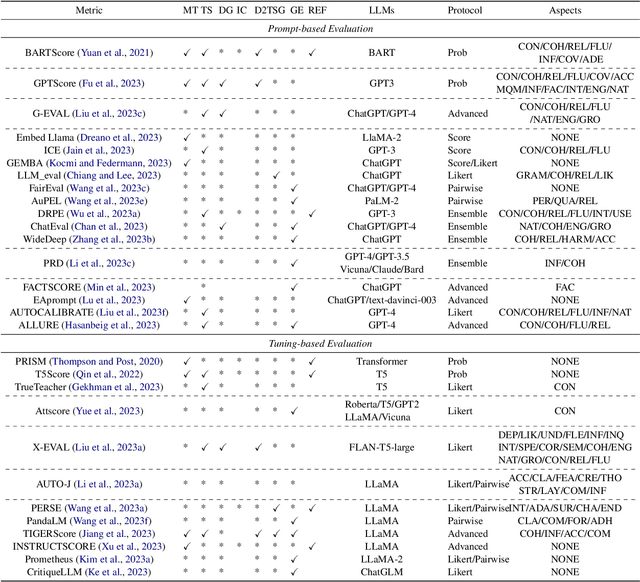Open the Liu et al., 2023a citation
The image size is (640, 582).
coord(109,447)
